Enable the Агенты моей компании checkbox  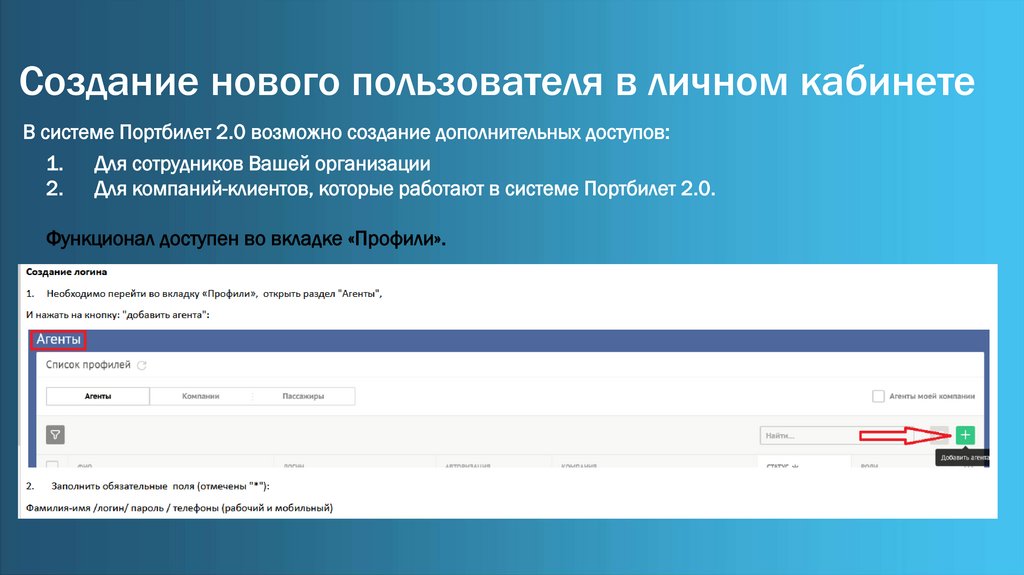coord(878,396)
